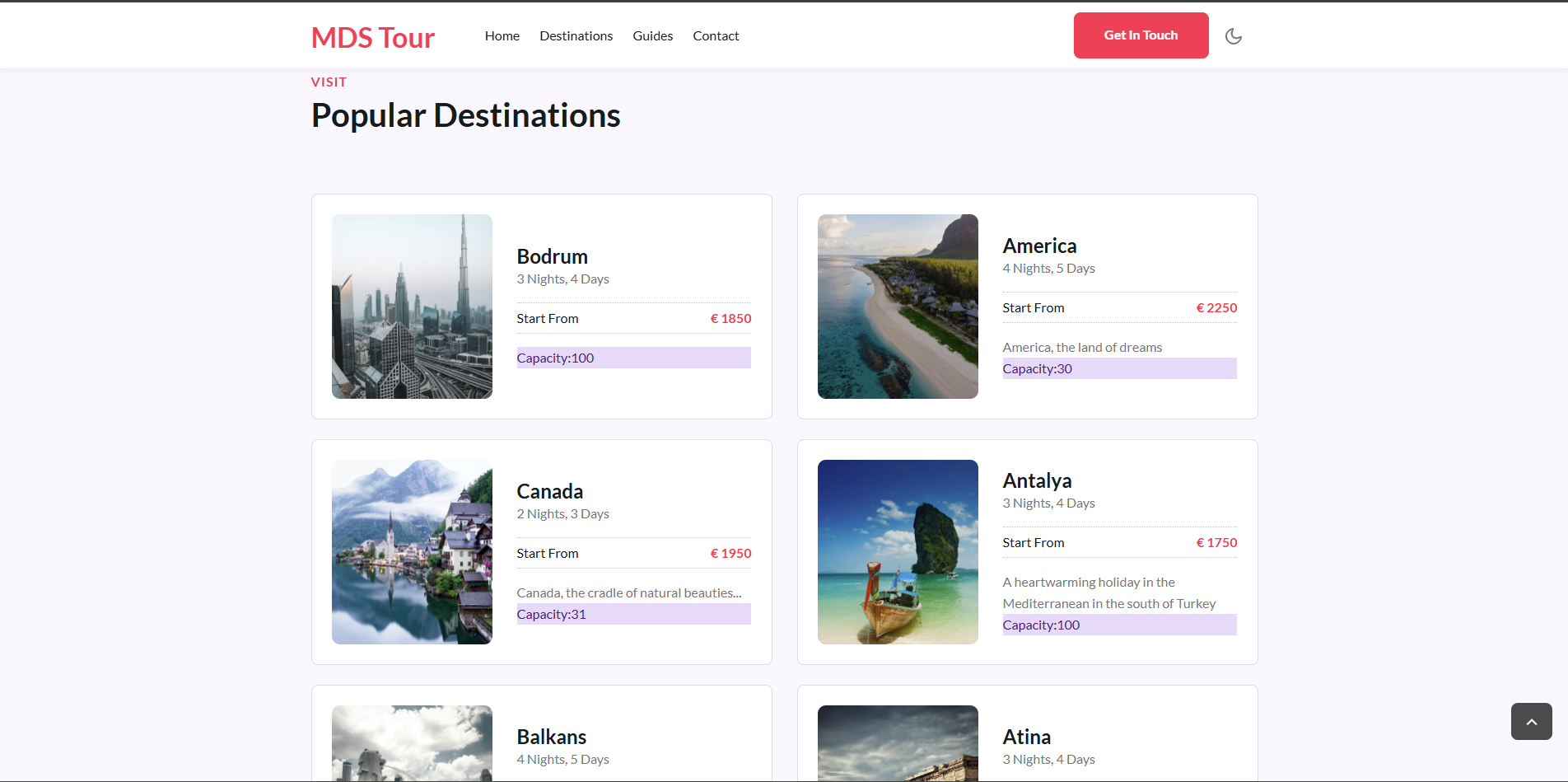Click '4 Nights, 5 Days' under America
This screenshot has height=782, width=1568.
click(x=1049, y=268)
